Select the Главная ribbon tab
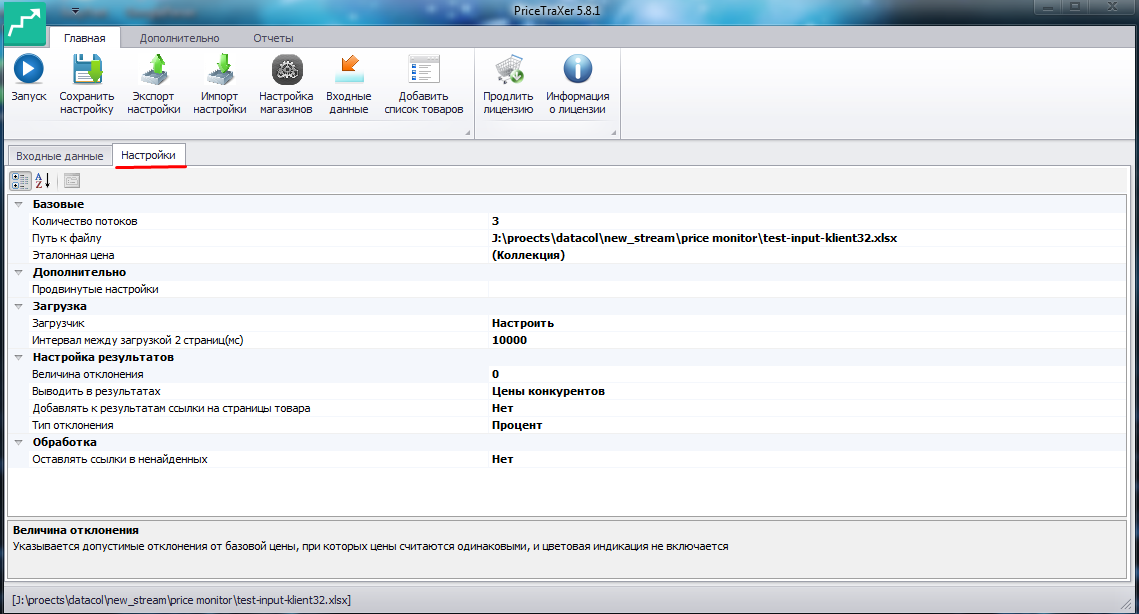This screenshot has height=614, width=1139. coord(84,38)
